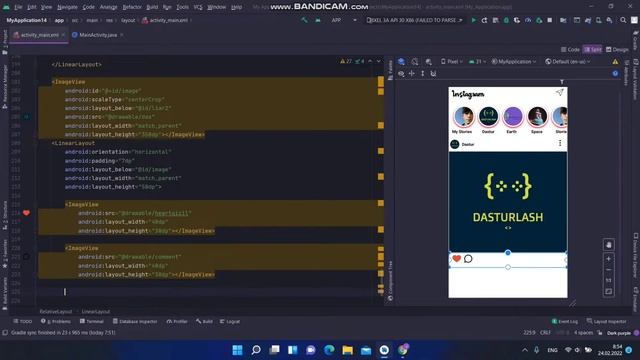Open the Build menu
This screenshot has width=640, height=360.
coord(152,7)
